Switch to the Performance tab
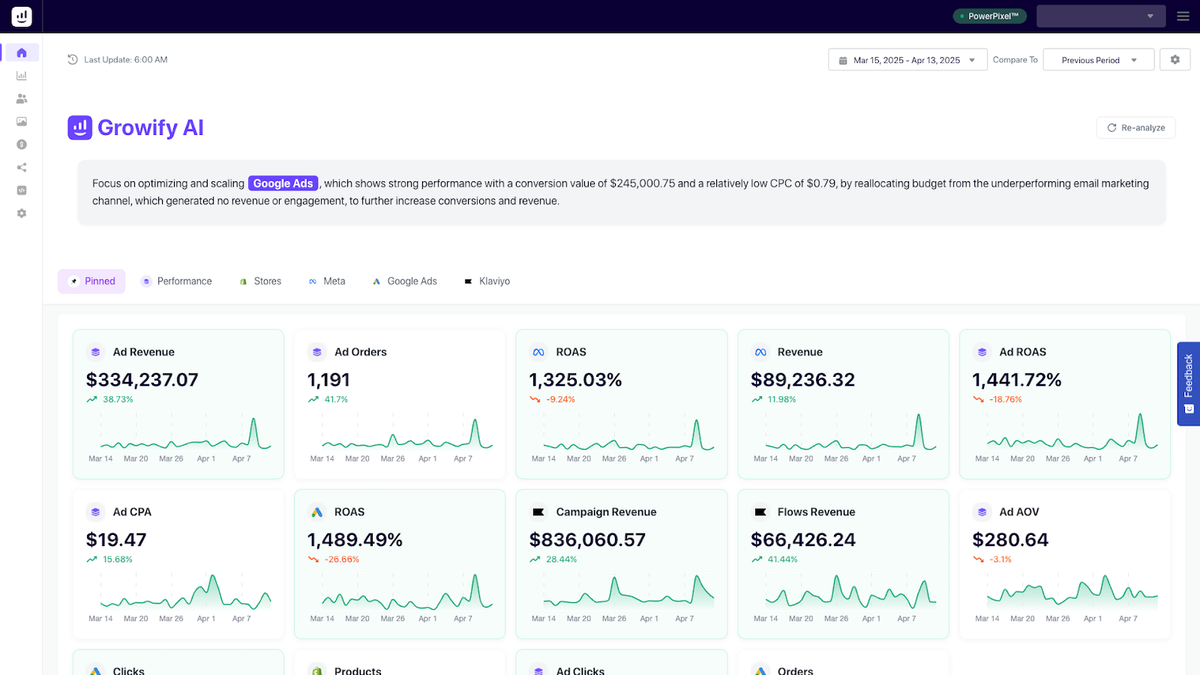Screen dimensions: 1200x675 coord(177,281)
